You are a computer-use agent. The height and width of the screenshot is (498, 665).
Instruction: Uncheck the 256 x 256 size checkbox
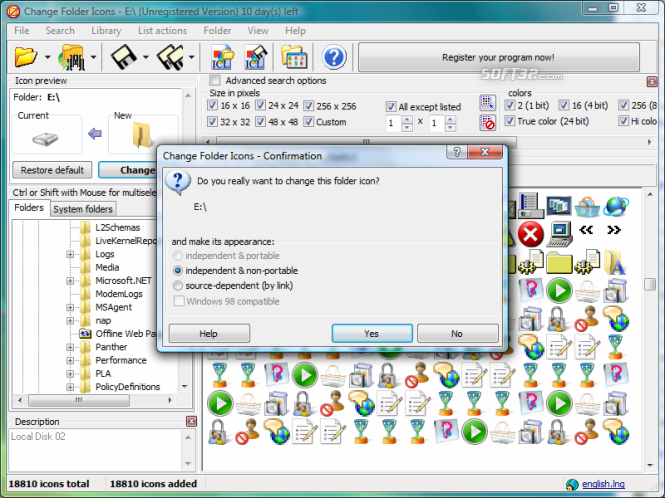click(309, 106)
